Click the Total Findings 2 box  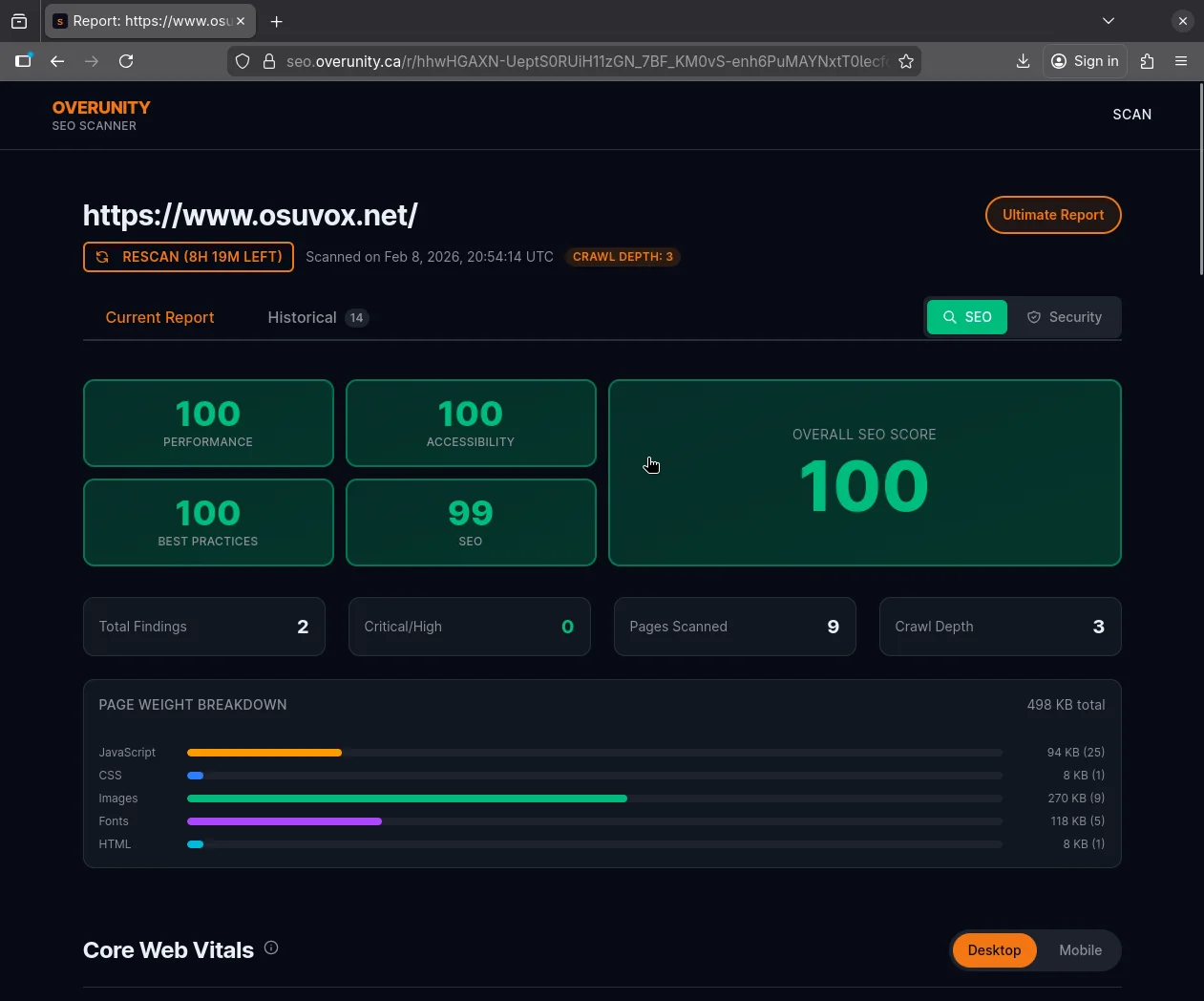coord(204,627)
